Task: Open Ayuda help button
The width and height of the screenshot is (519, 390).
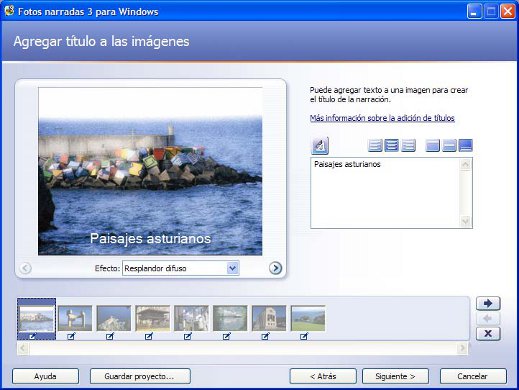Action: [x=45, y=376]
